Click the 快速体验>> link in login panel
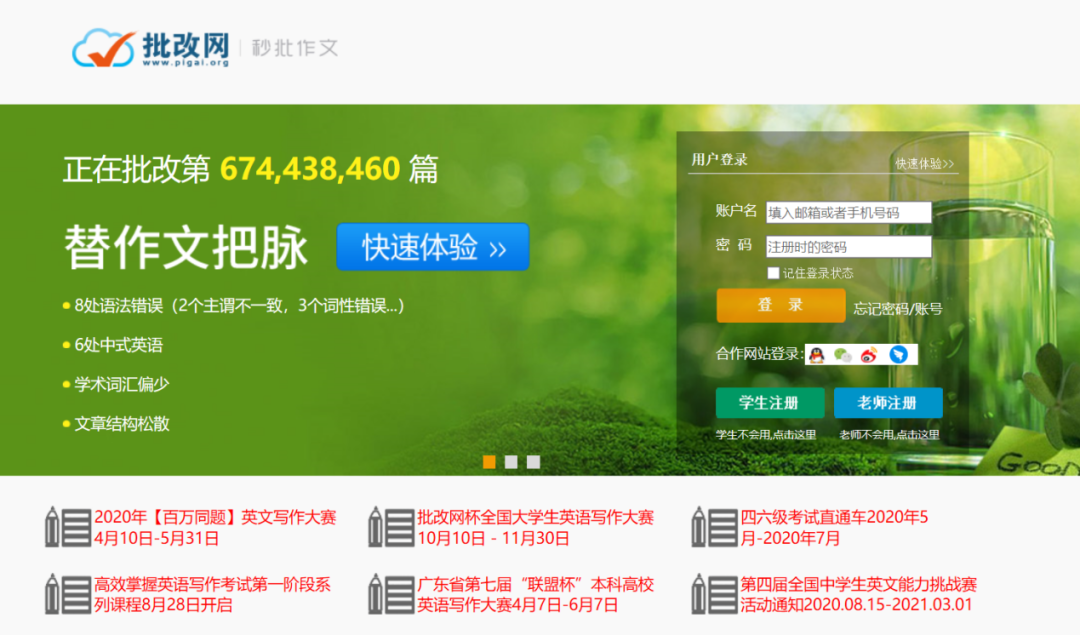The image size is (1080, 635). coord(924,163)
